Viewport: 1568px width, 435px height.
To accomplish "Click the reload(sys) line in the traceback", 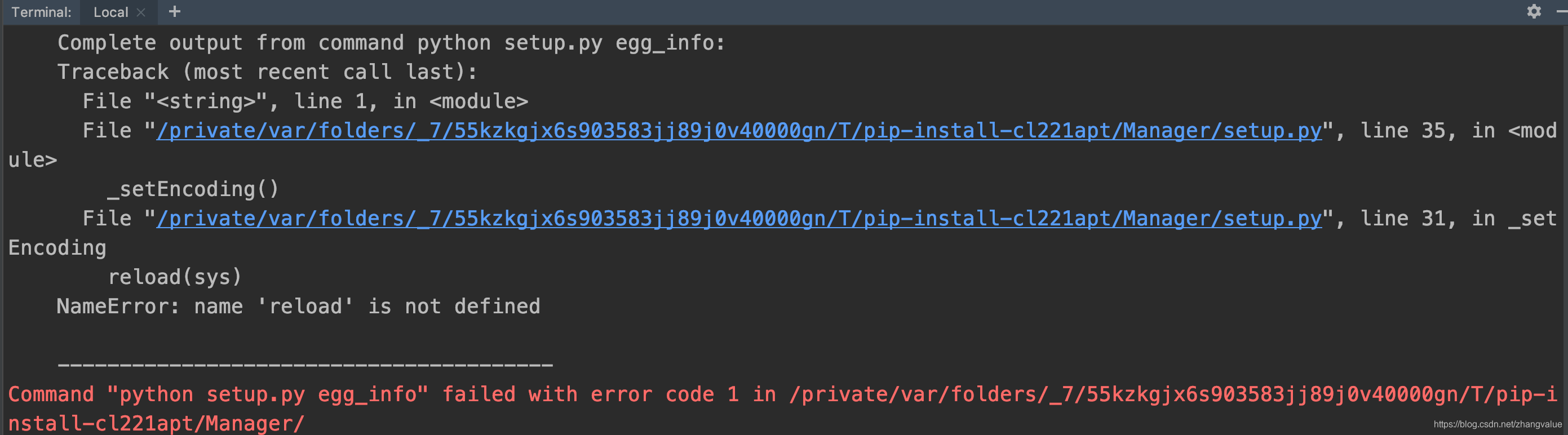I will point(175,276).
